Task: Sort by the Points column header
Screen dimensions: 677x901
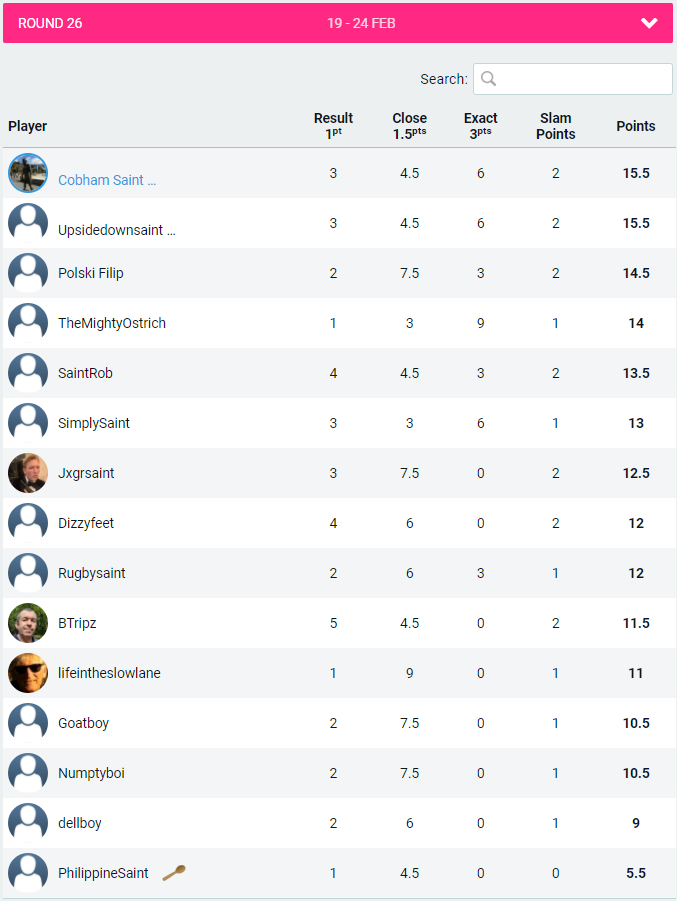Action: (635, 126)
